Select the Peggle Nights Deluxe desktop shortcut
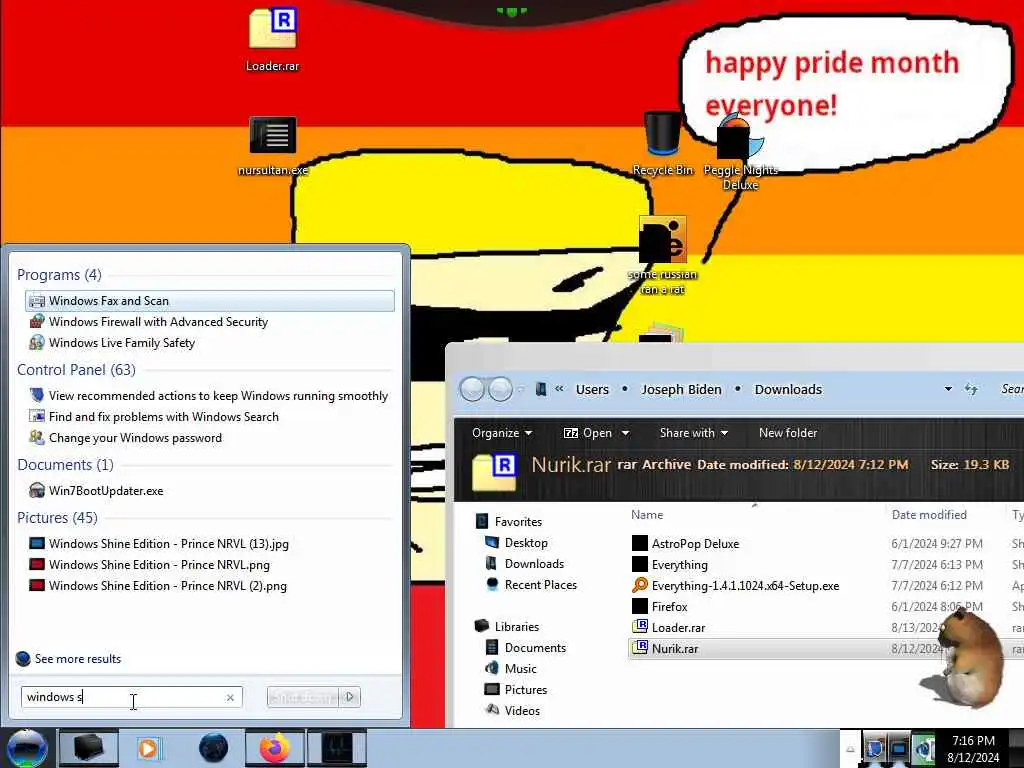 (741, 152)
